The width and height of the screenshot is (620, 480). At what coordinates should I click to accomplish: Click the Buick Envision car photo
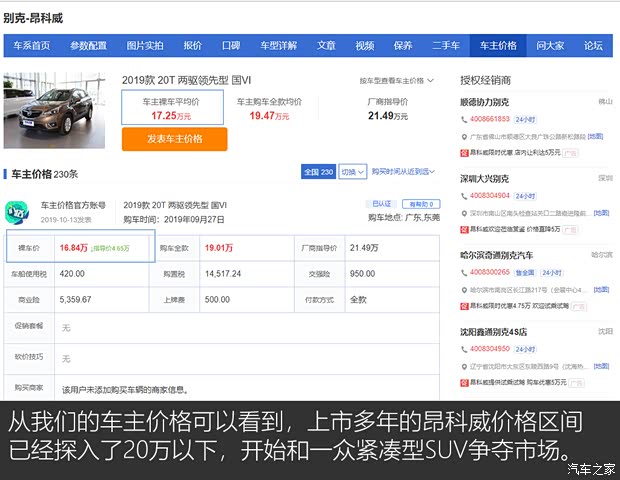[x=55, y=110]
